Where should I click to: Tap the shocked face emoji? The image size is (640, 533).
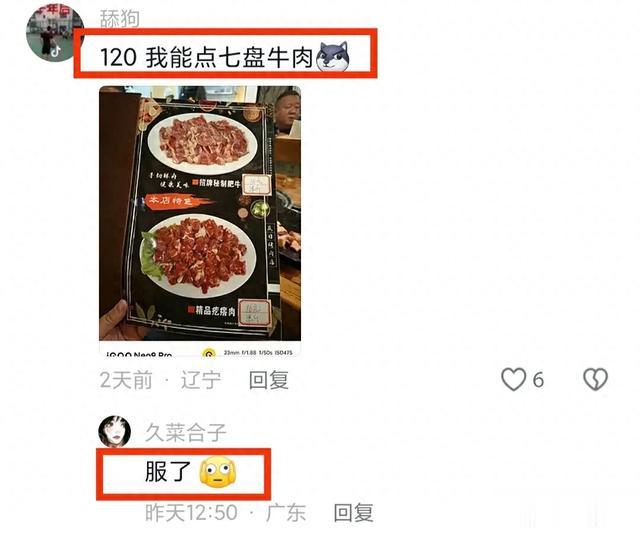click(218, 473)
